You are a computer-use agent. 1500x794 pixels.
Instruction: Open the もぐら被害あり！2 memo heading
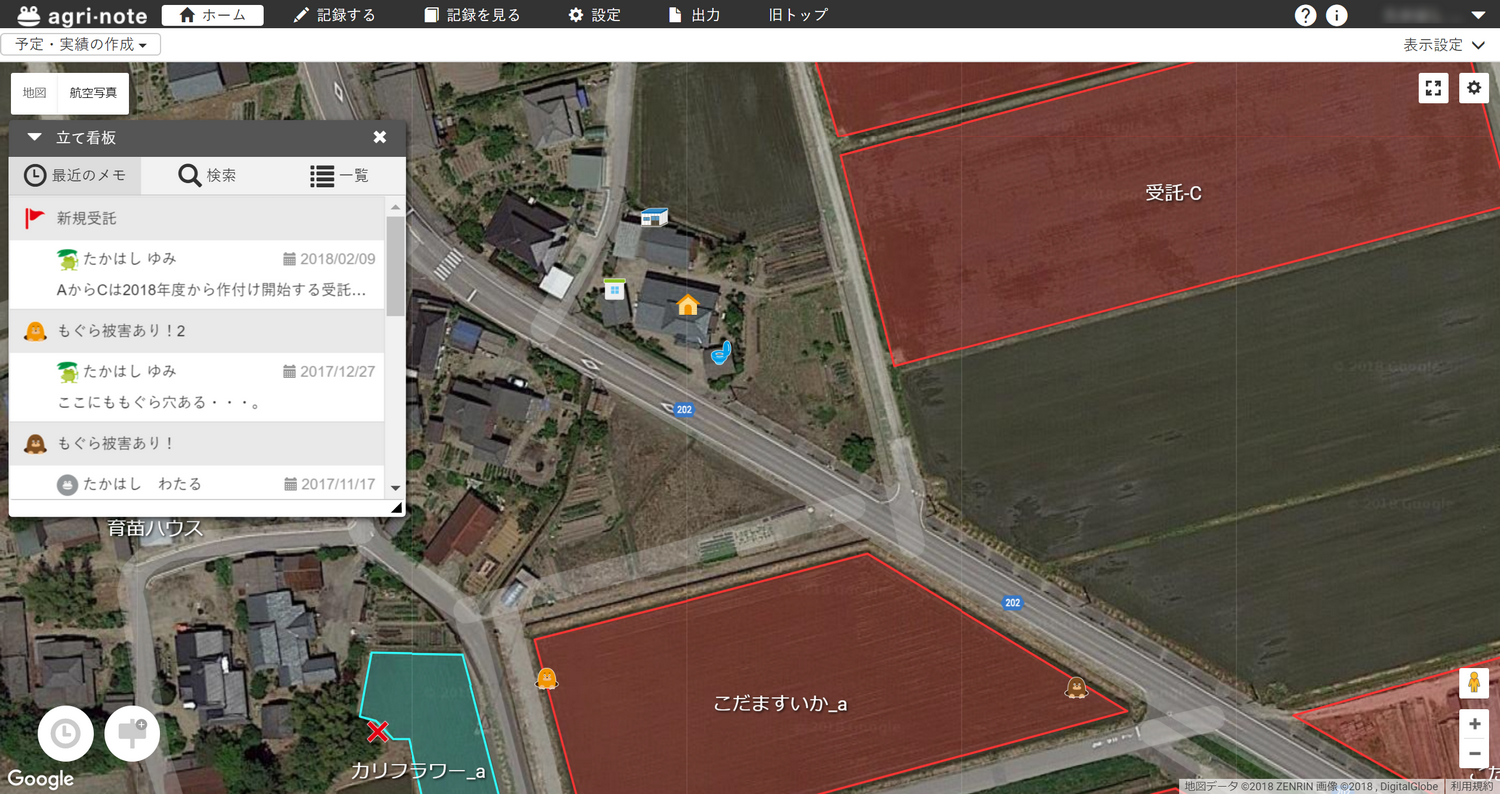point(121,330)
